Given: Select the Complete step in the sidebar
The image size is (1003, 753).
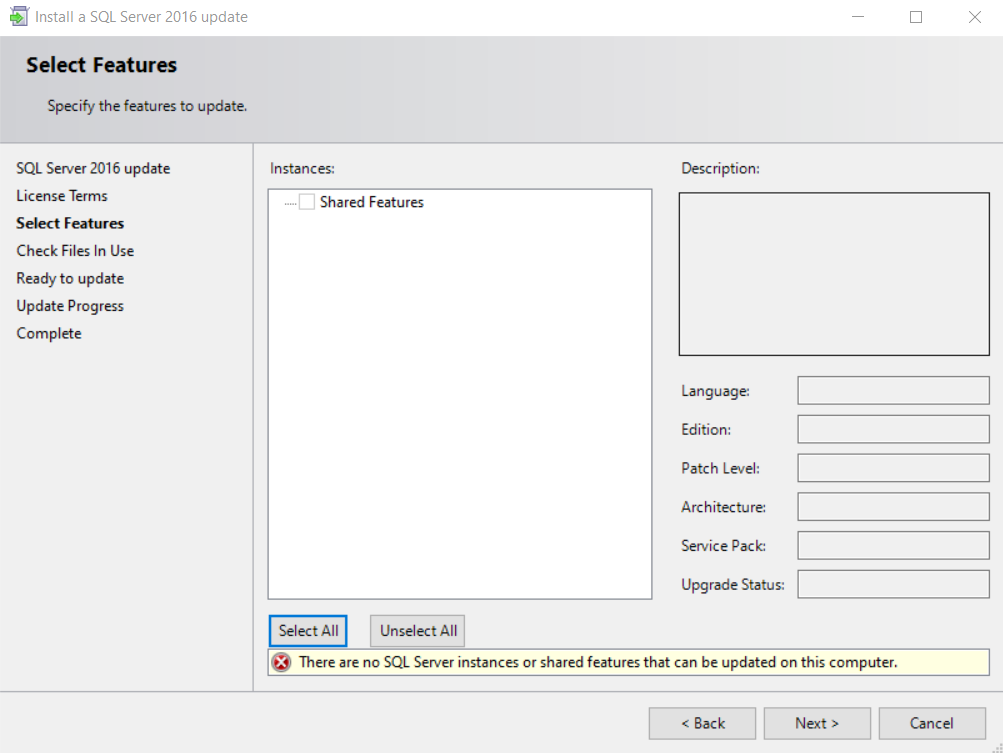Looking at the screenshot, I should pos(49,333).
